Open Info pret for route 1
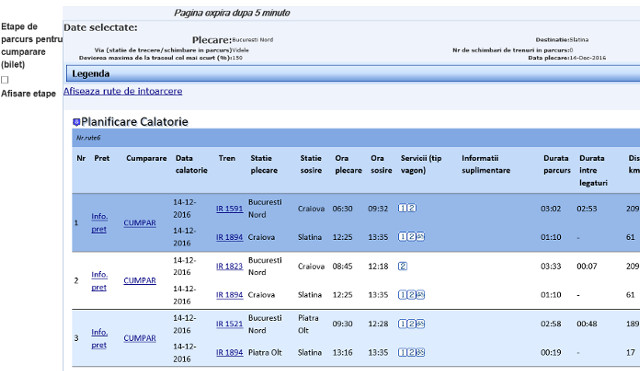The height and width of the screenshot is (371, 640). click(99, 222)
